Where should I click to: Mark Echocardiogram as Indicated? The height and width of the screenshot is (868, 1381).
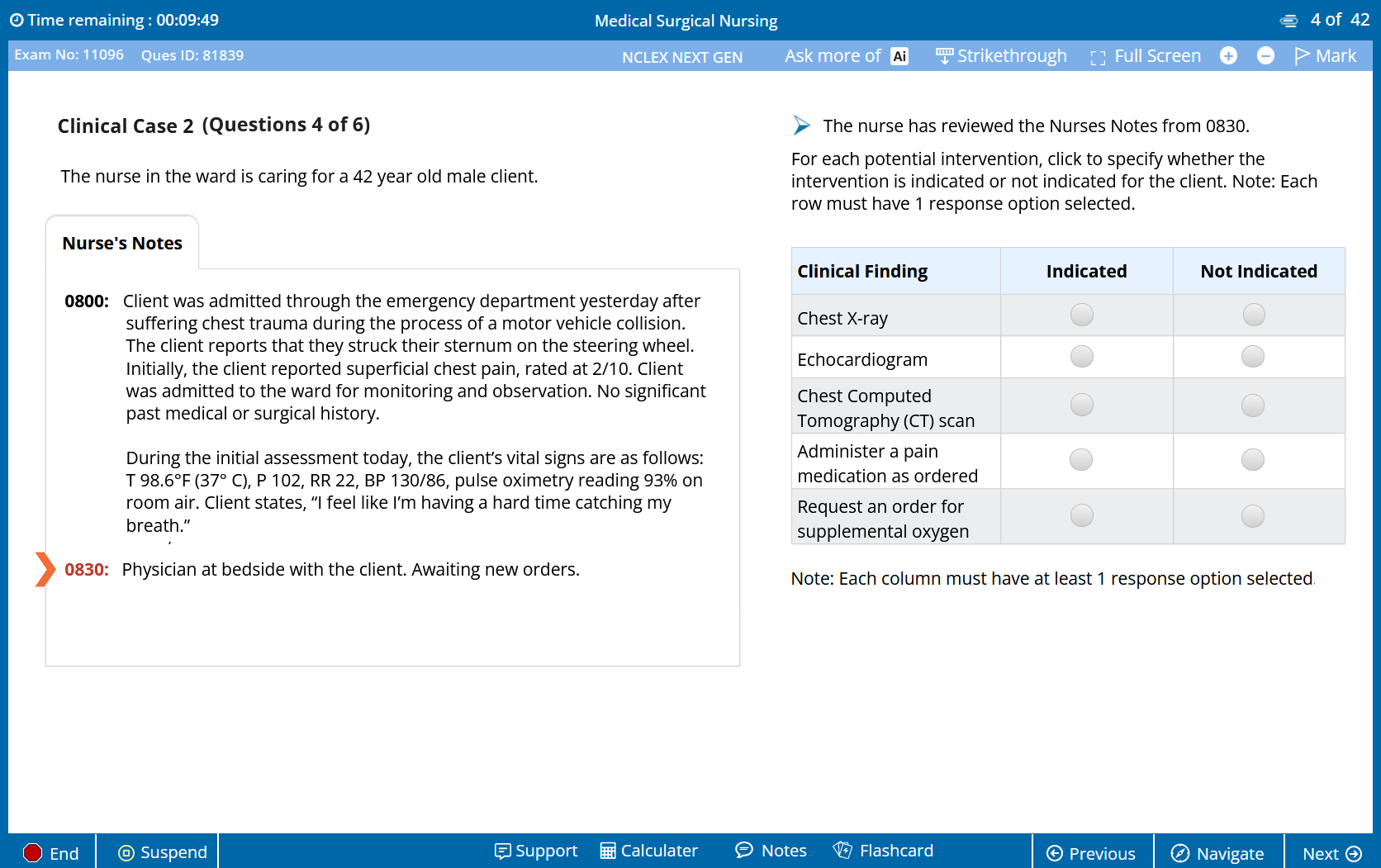(1081, 356)
